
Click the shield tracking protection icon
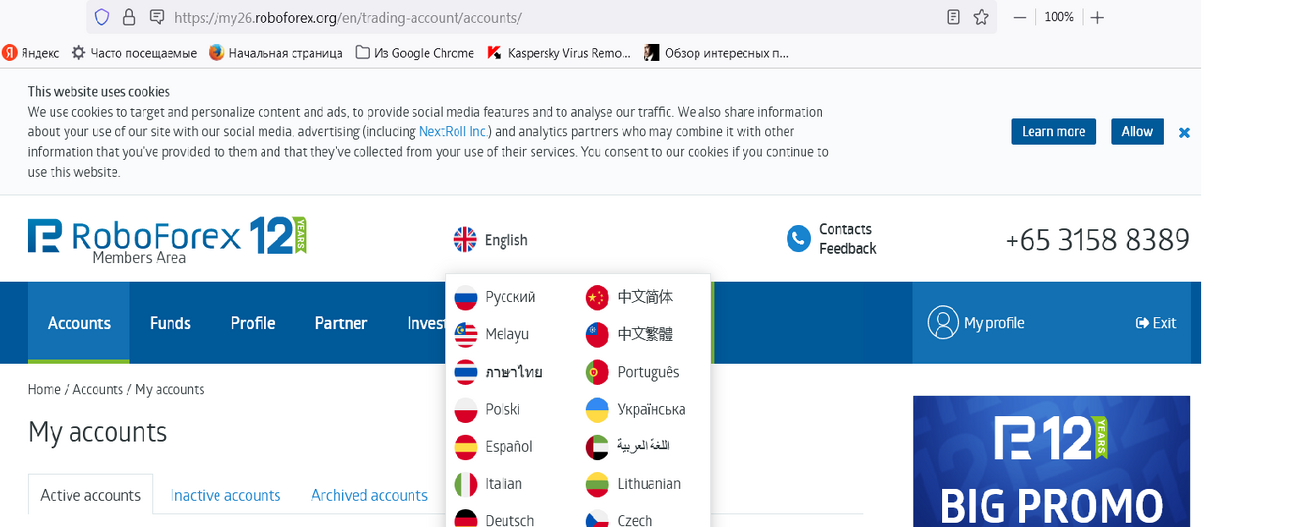pos(100,17)
